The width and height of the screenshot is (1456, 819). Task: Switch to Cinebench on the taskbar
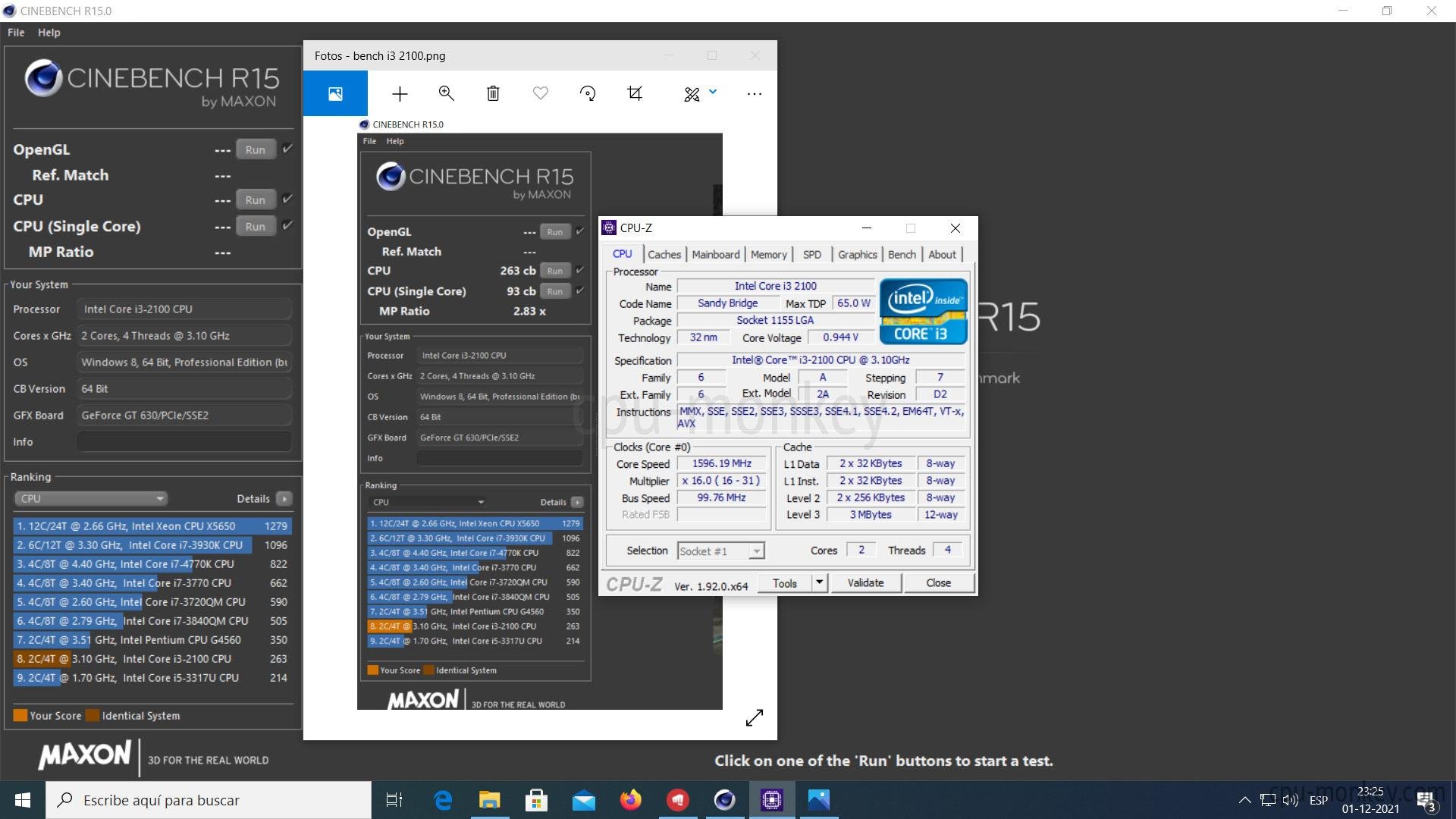coord(725,800)
